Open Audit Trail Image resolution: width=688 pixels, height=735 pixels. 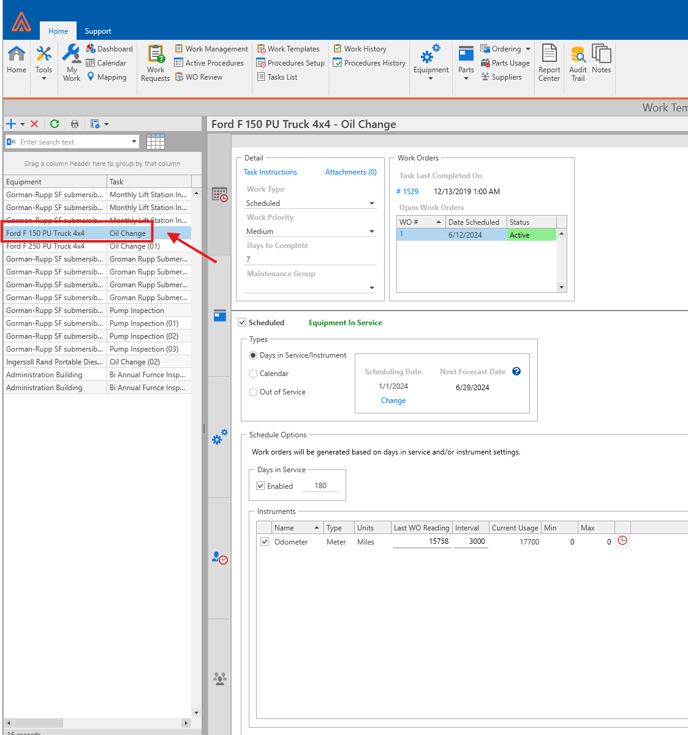point(578,63)
